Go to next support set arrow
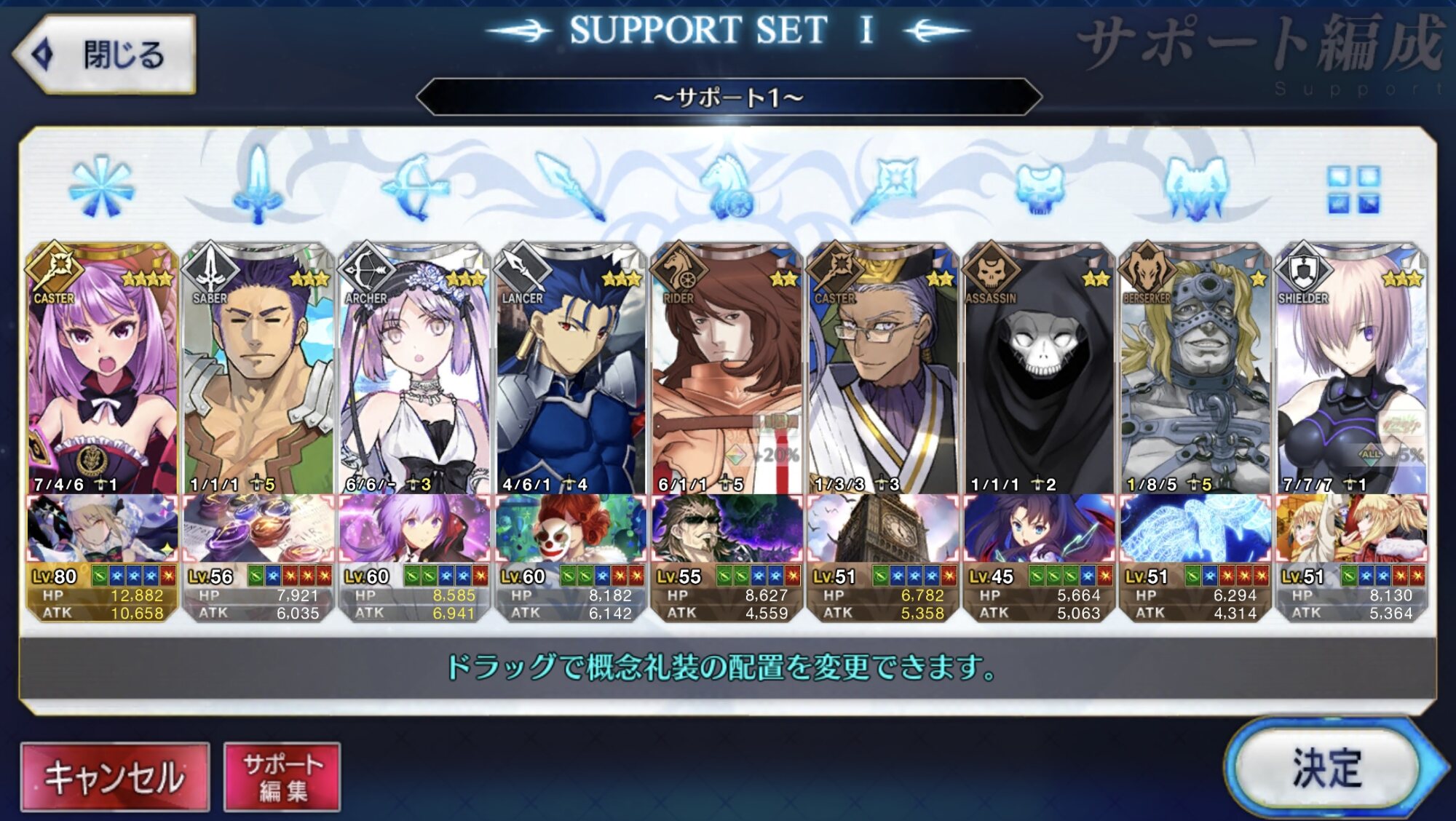 point(936,31)
